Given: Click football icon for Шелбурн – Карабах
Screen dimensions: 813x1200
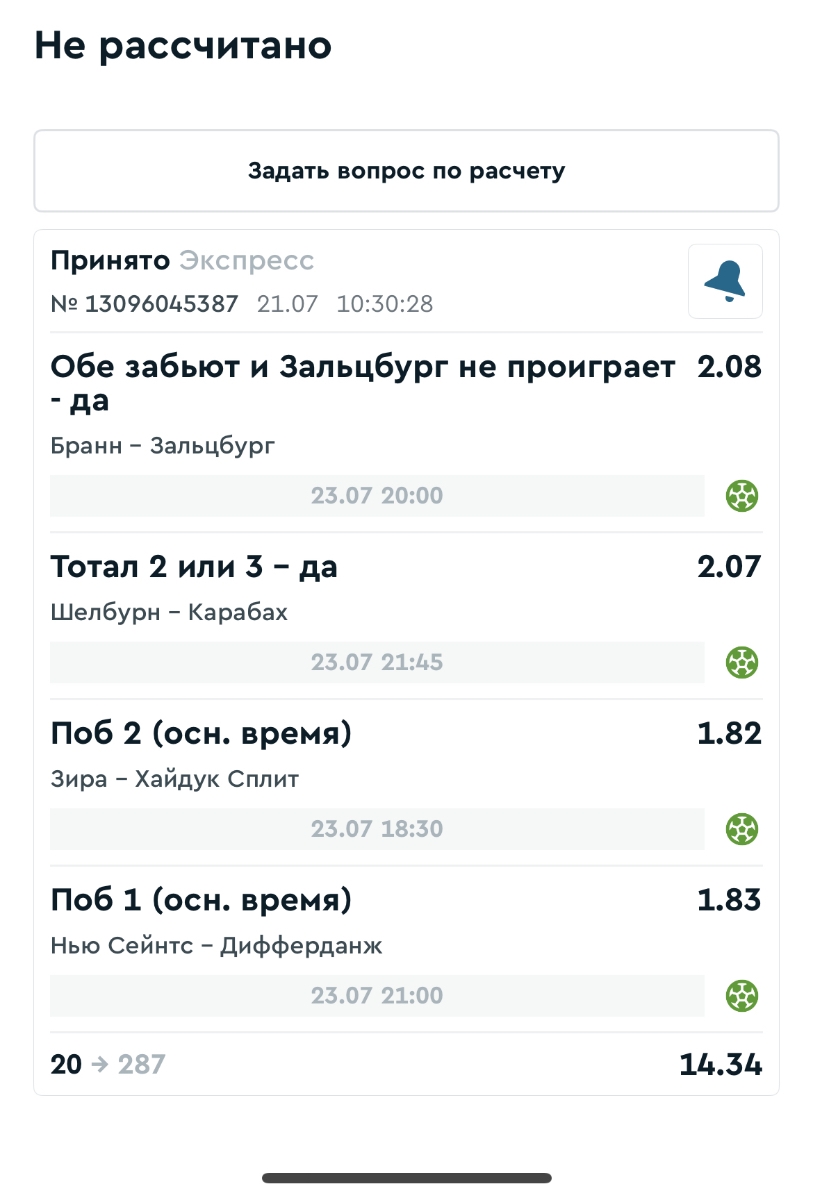Looking at the screenshot, I should tap(742, 662).
